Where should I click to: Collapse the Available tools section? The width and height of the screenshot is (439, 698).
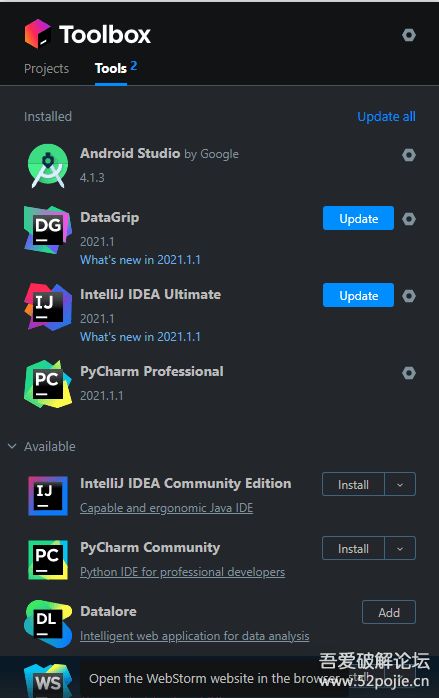(x=12, y=446)
